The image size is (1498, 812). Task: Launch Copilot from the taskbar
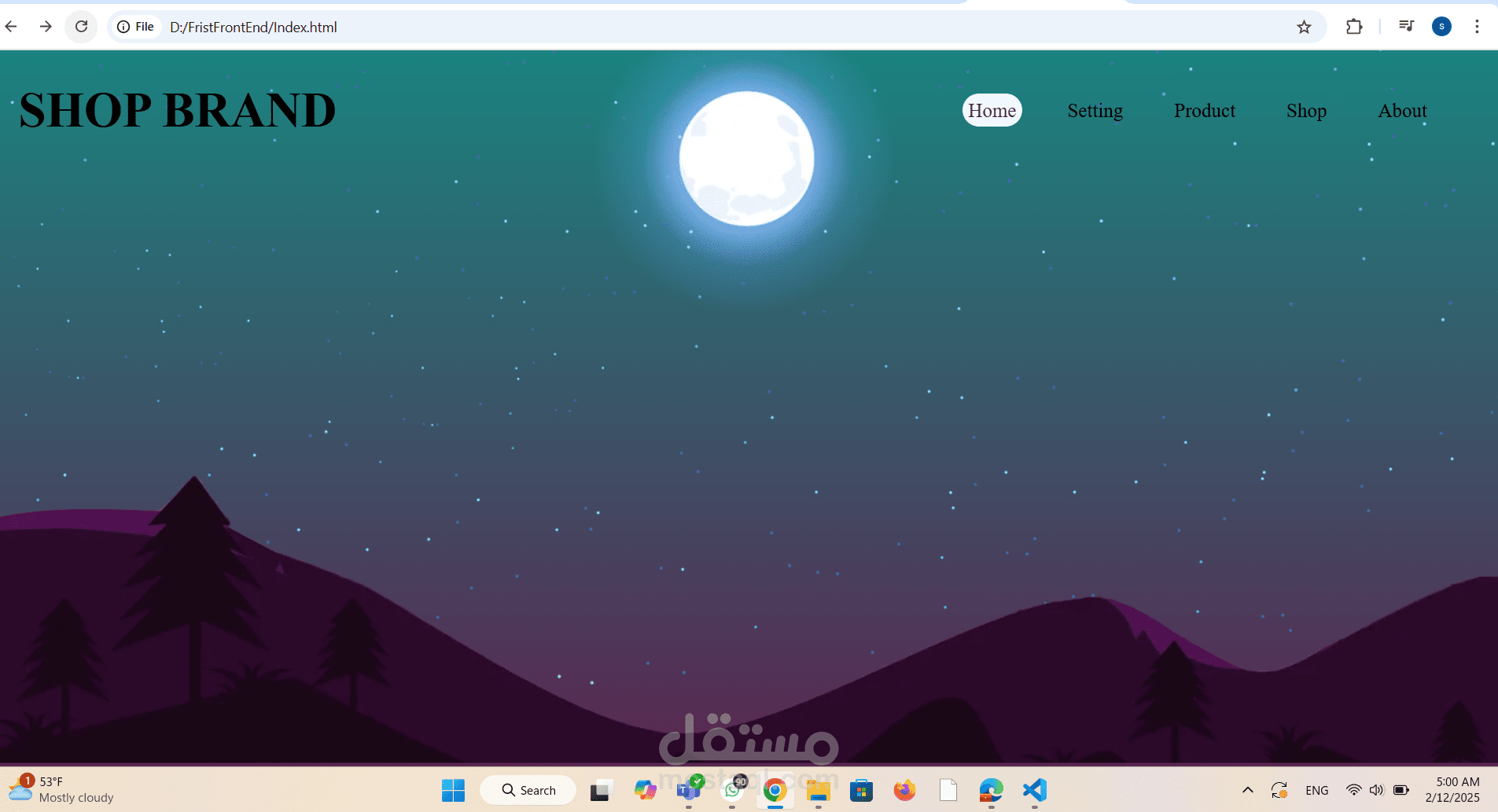(x=645, y=790)
